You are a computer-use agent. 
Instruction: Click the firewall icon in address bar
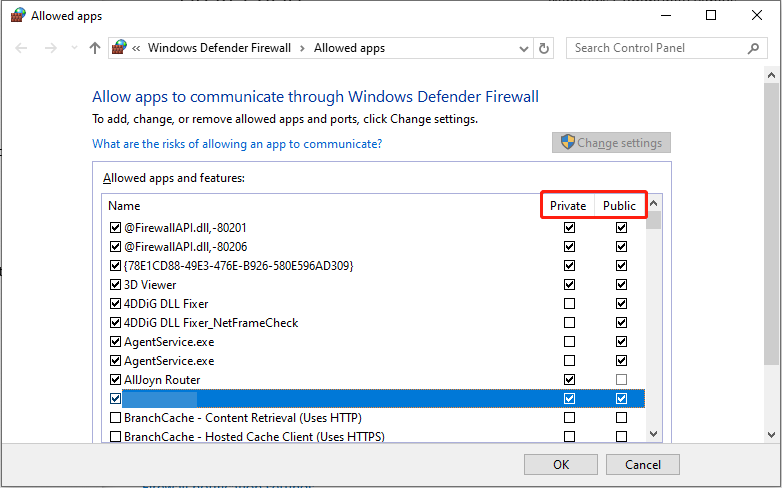point(120,48)
